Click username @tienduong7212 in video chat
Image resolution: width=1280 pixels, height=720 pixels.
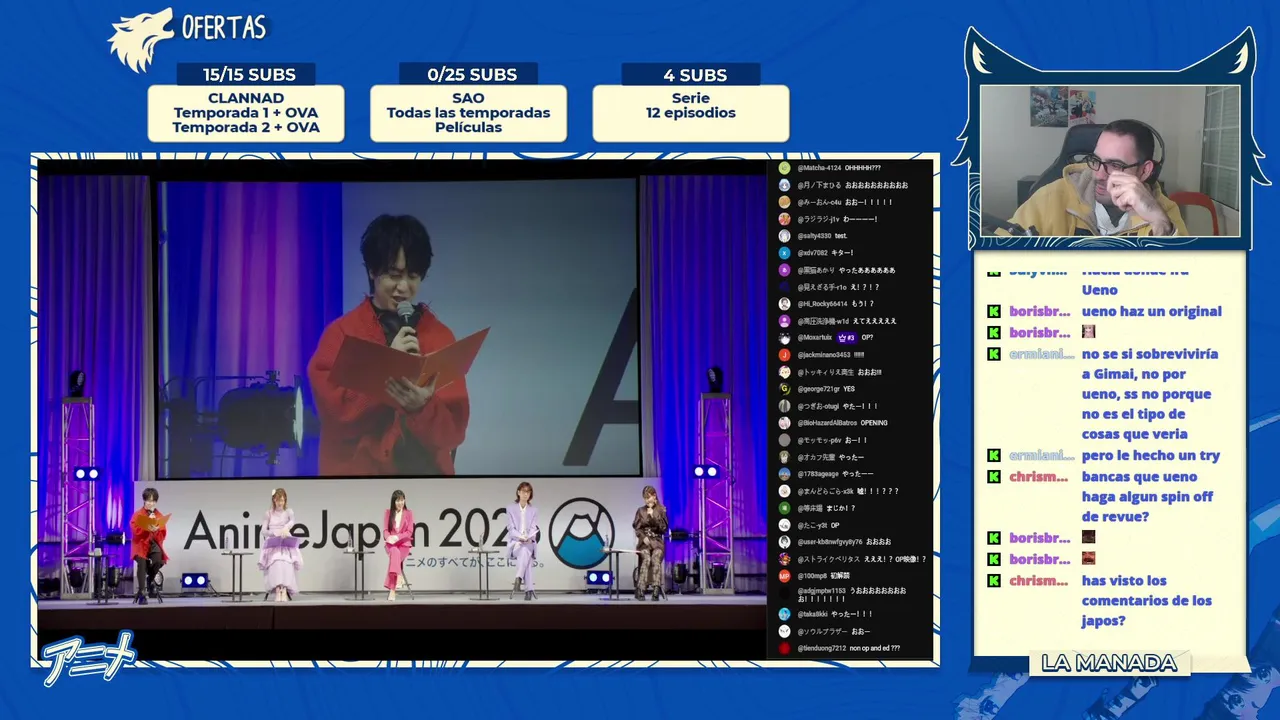[x=822, y=648]
